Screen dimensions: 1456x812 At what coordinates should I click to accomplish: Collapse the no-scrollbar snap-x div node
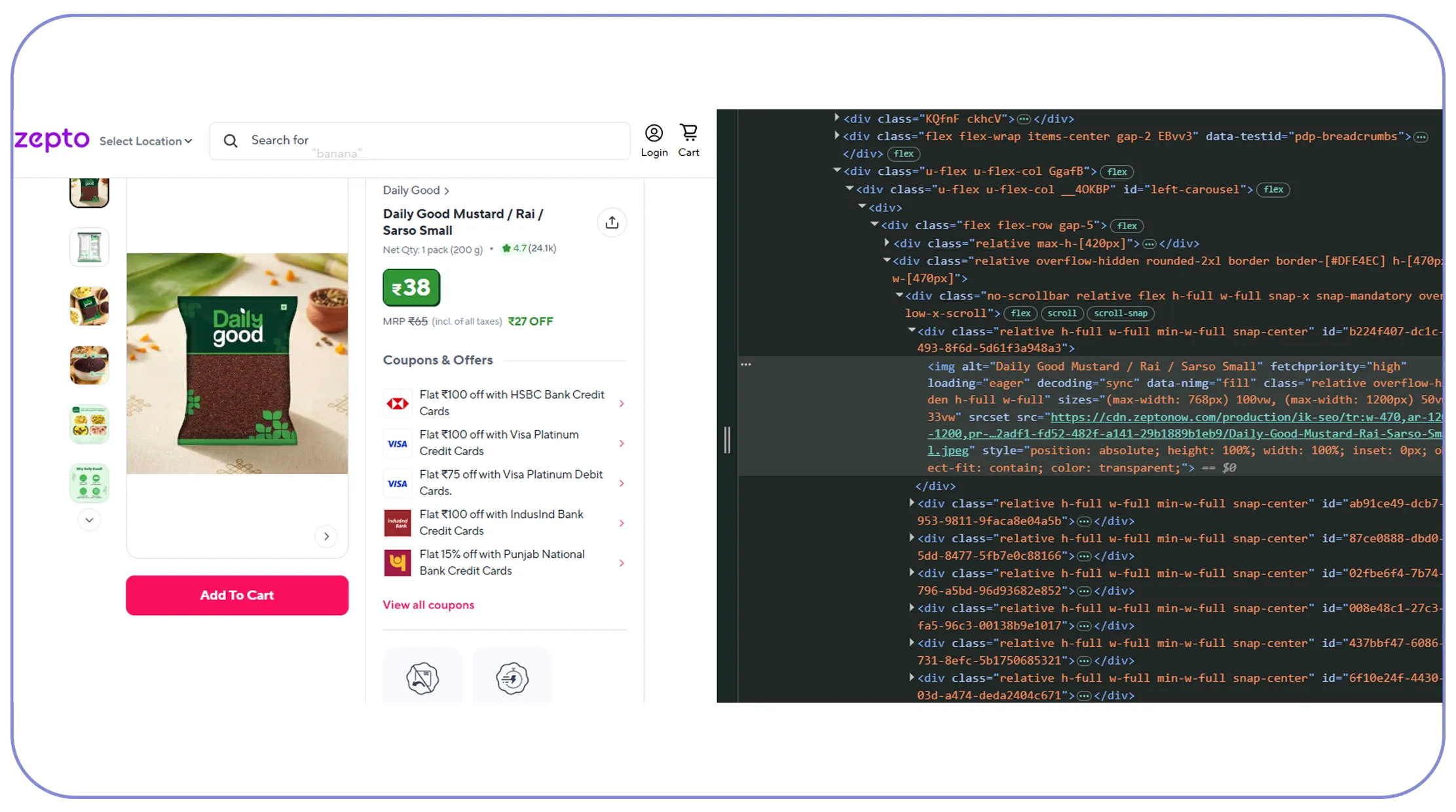tap(899, 295)
